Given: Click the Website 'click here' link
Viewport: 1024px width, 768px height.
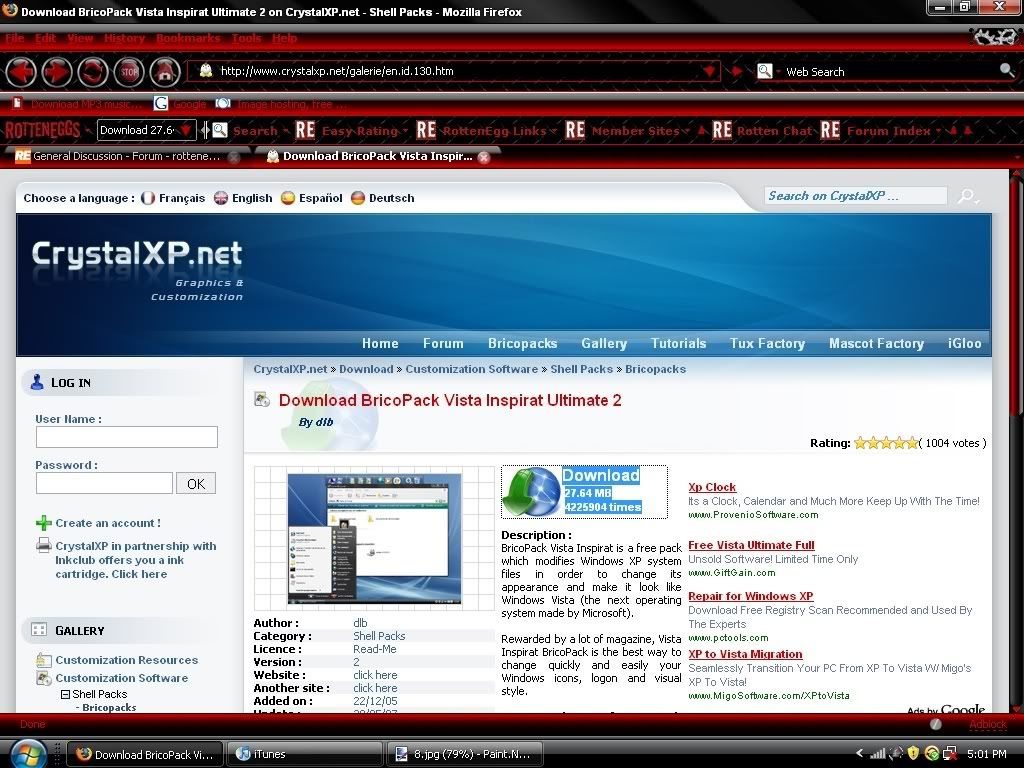Looking at the screenshot, I should [x=375, y=675].
